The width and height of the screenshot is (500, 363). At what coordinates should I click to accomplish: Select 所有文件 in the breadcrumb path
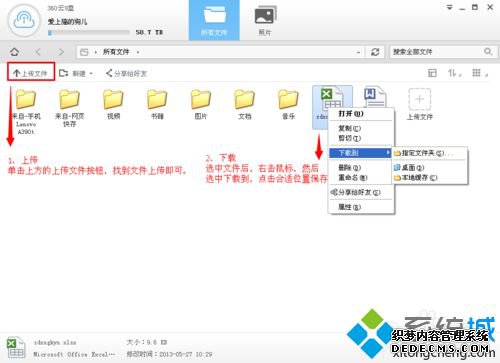point(116,52)
